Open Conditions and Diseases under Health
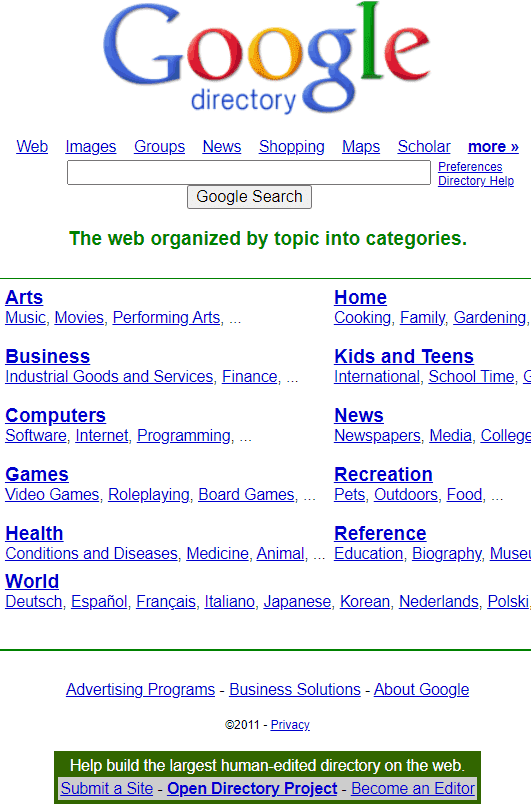The width and height of the screenshot is (531, 806). coord(91,554)
